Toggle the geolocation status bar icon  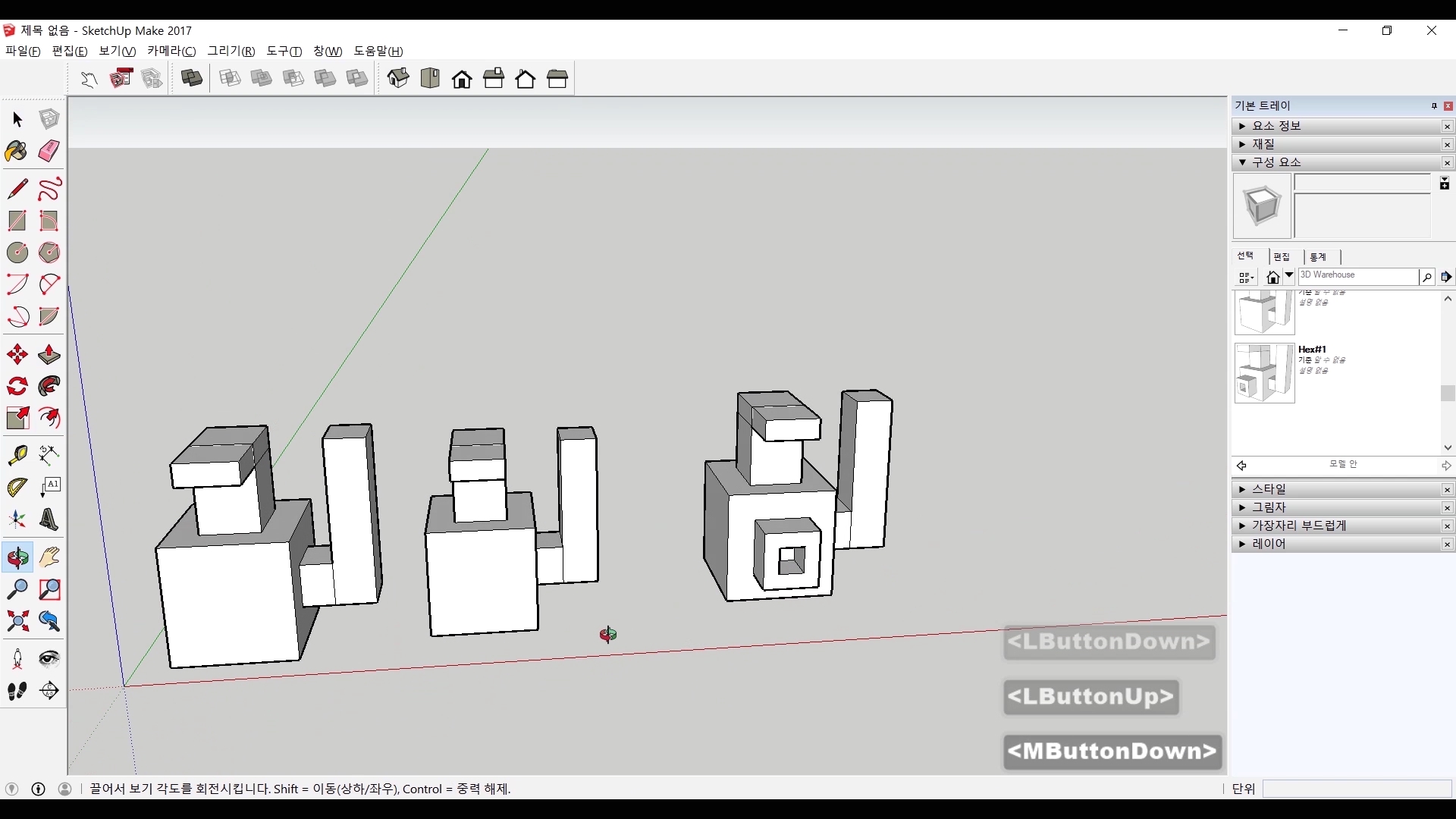11,789
